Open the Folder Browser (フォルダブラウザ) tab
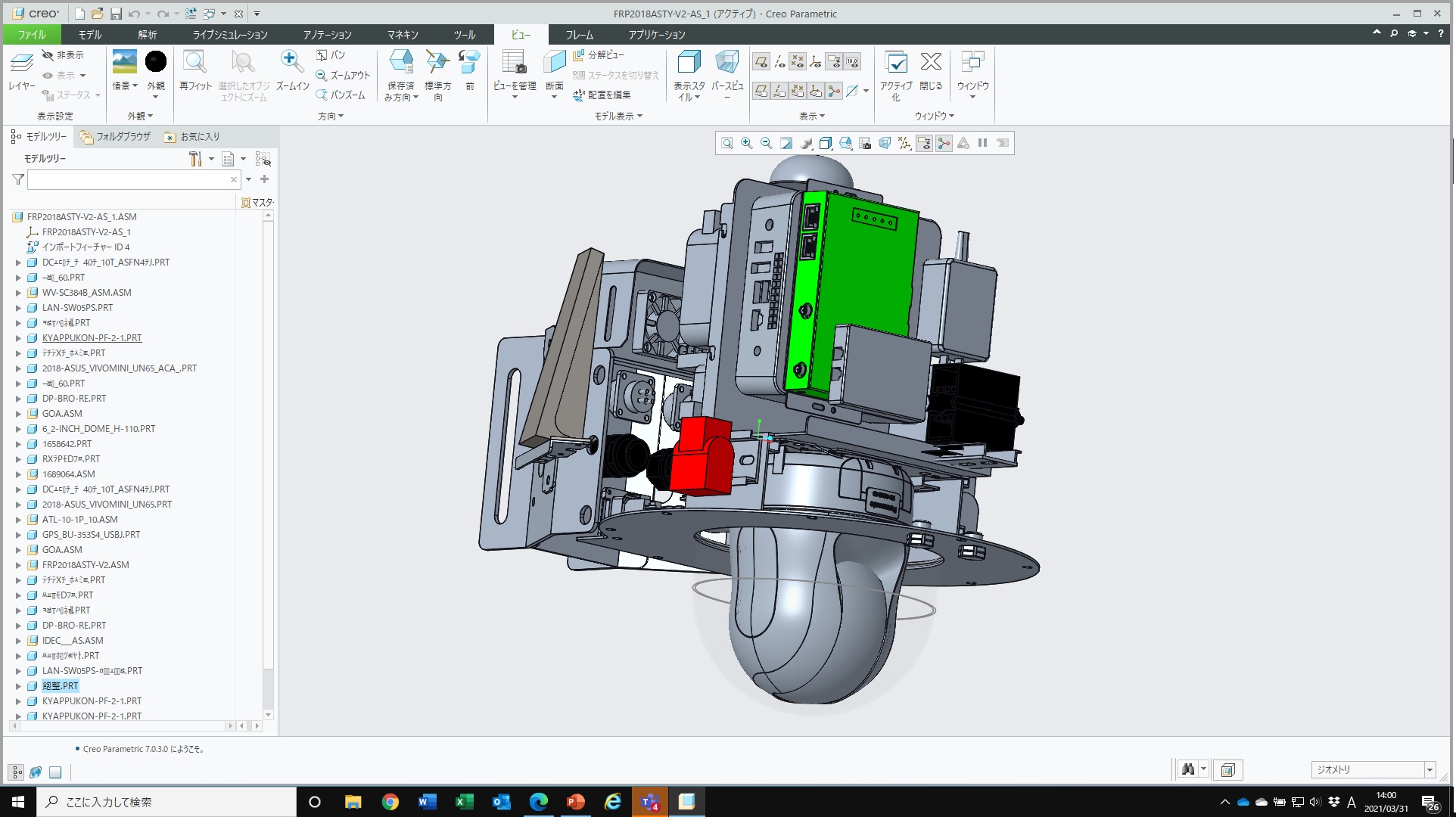Image resolution: width=1456 pixels, height=817 pixels. 116,137
